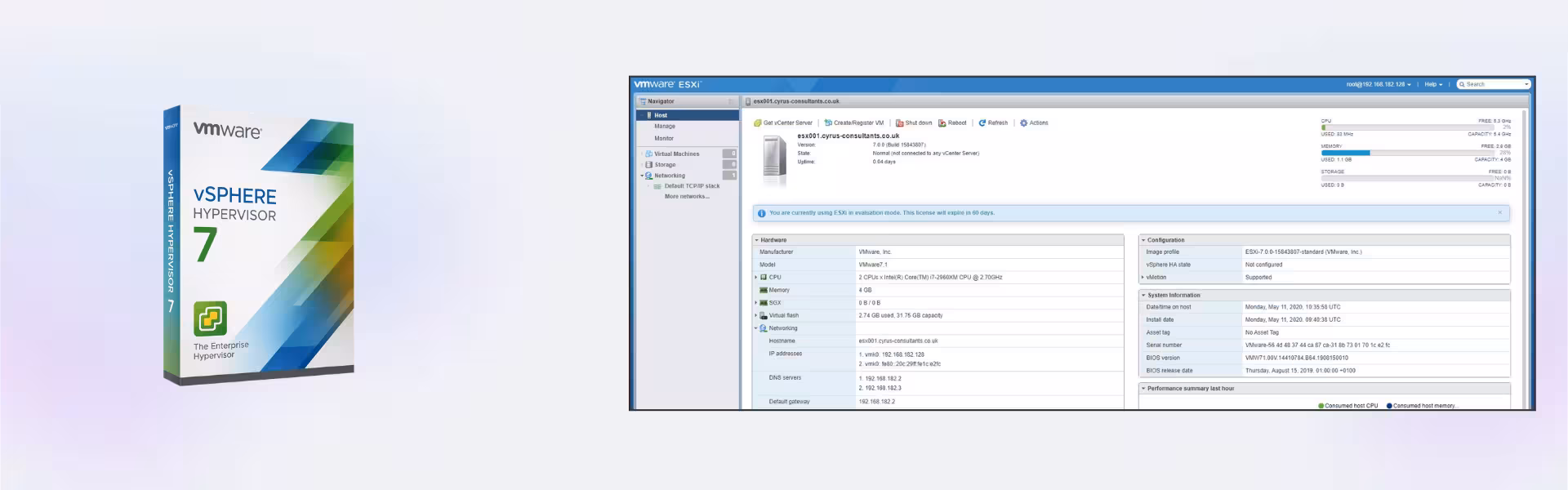Image resolution: width=1568 pixels, height=490 pixels.
Task: Click the More networks... link
Action: tap(687, 197)
